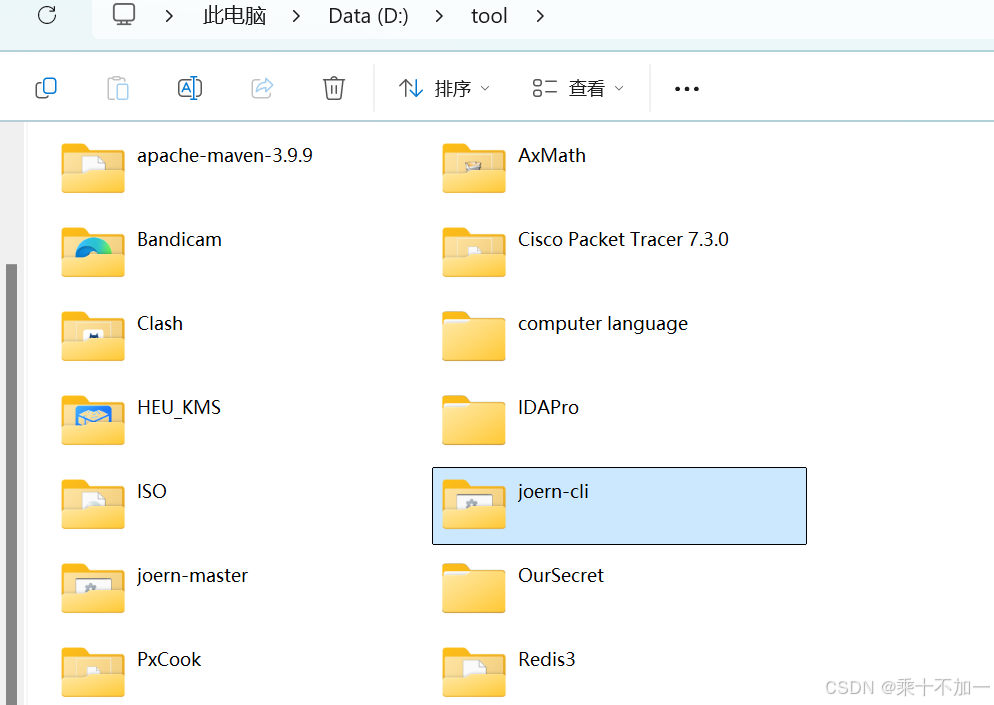Select the computer language folder icon

pos(474,336)
